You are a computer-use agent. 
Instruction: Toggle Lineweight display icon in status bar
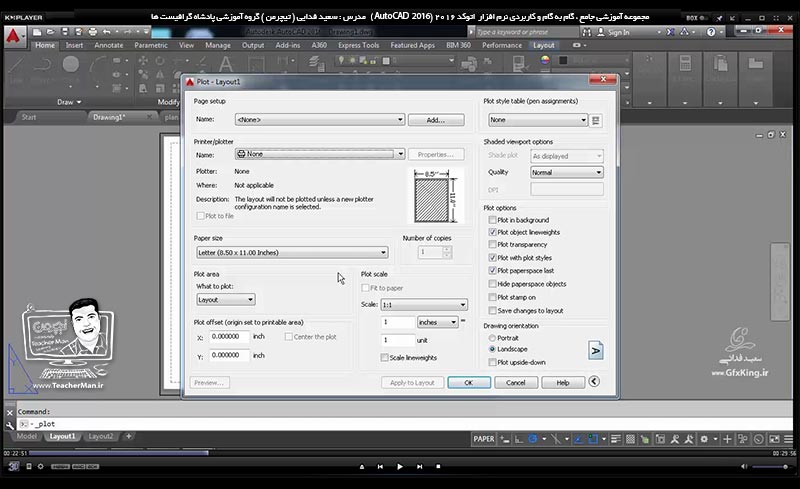[x=616, y=439]
